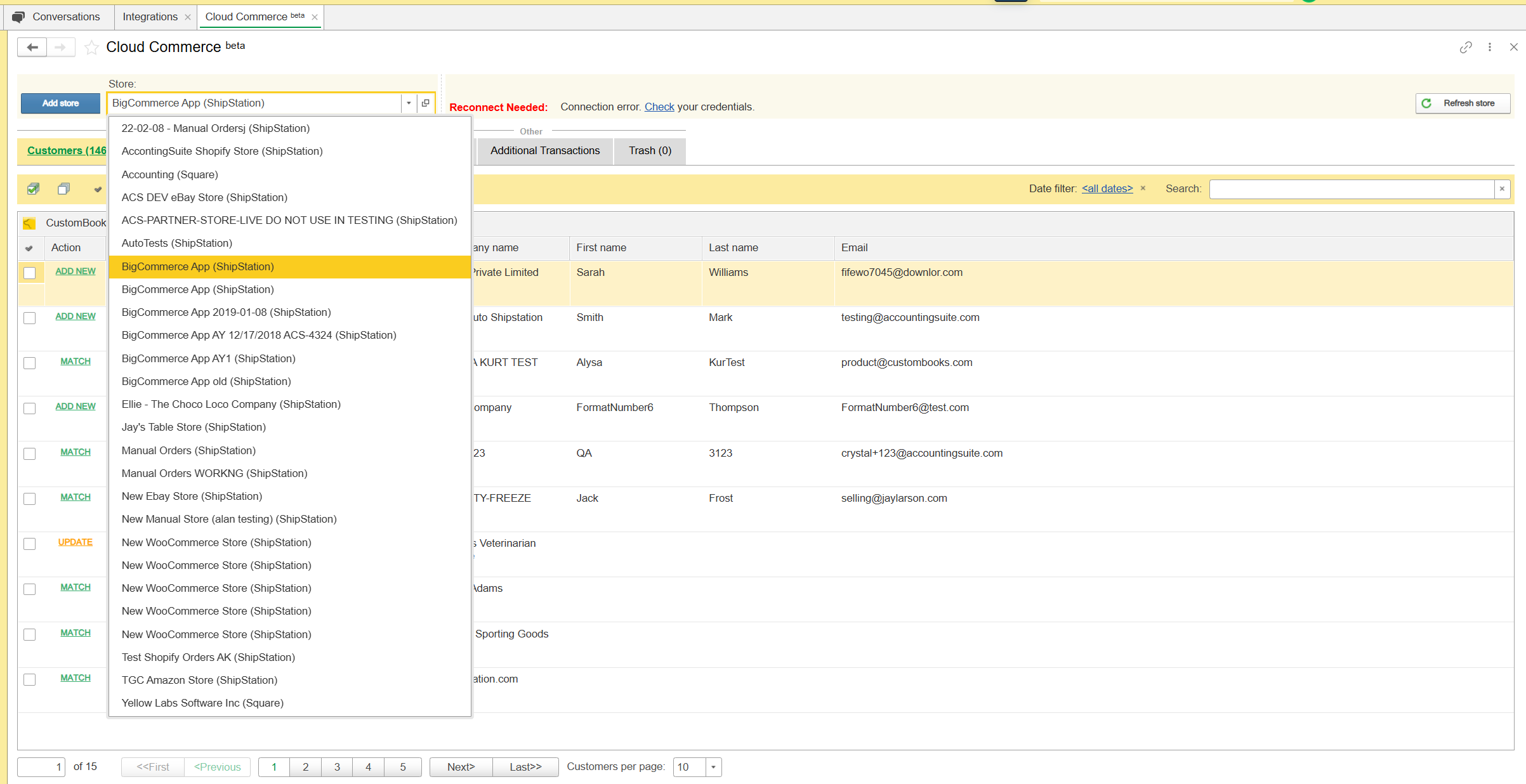
Task: Click into the Search input field
Action: (x=1352, y=189)
